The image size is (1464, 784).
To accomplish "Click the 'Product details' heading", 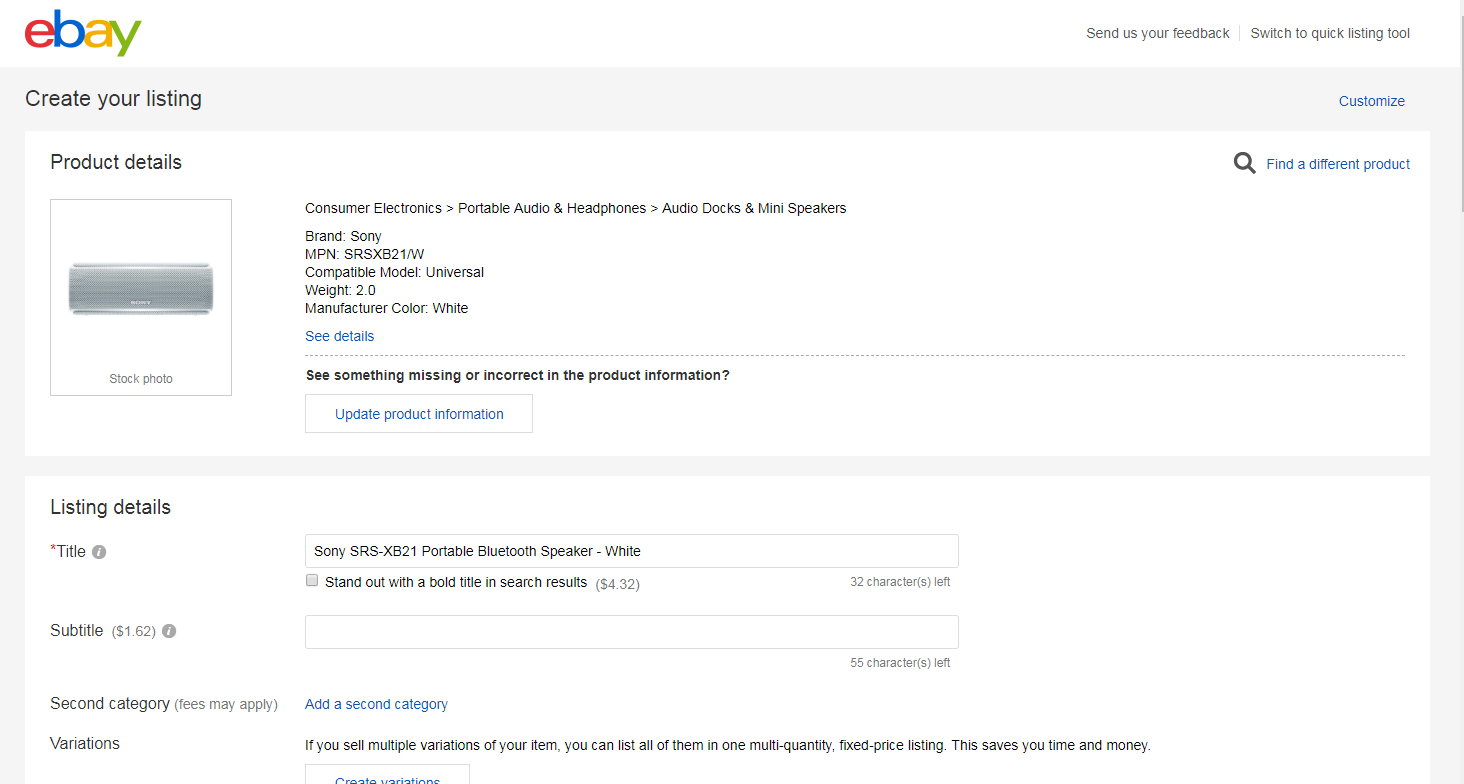I will coord(116,162).
